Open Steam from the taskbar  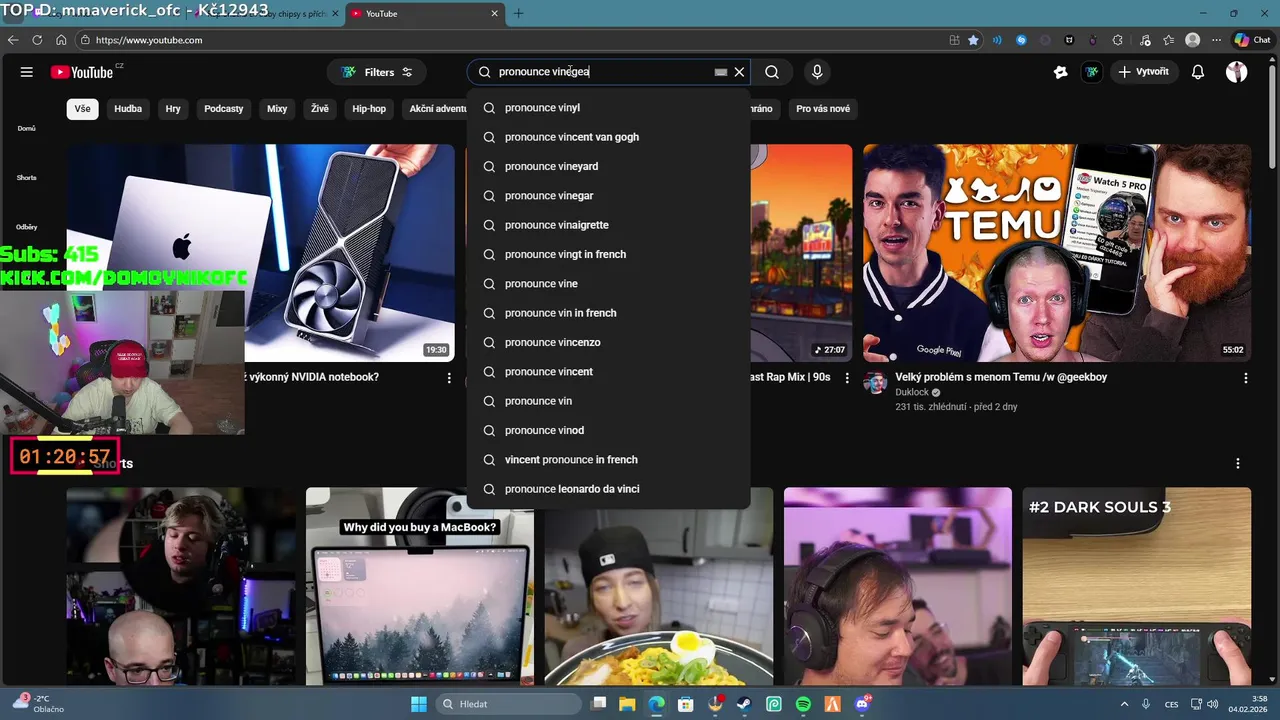(745, 704)
